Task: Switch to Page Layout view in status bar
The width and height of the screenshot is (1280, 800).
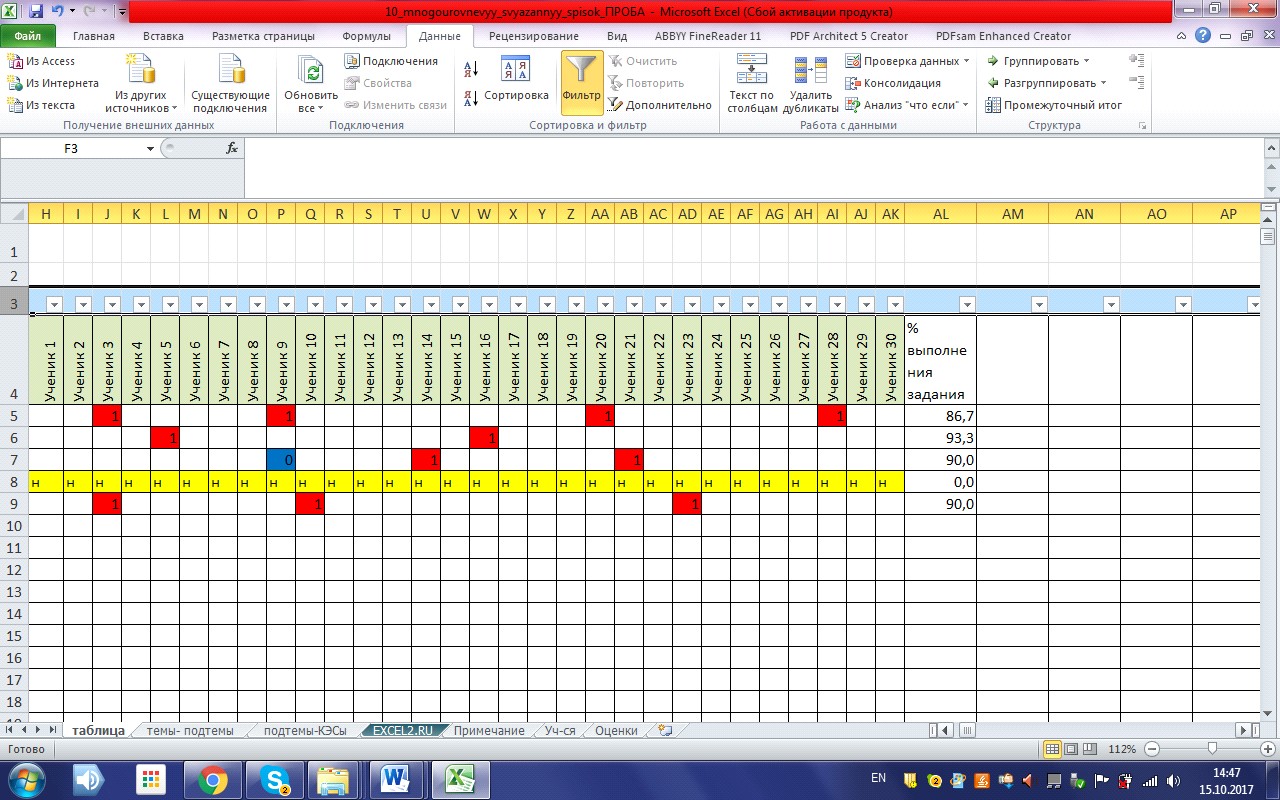Action: pos(1071,749)
